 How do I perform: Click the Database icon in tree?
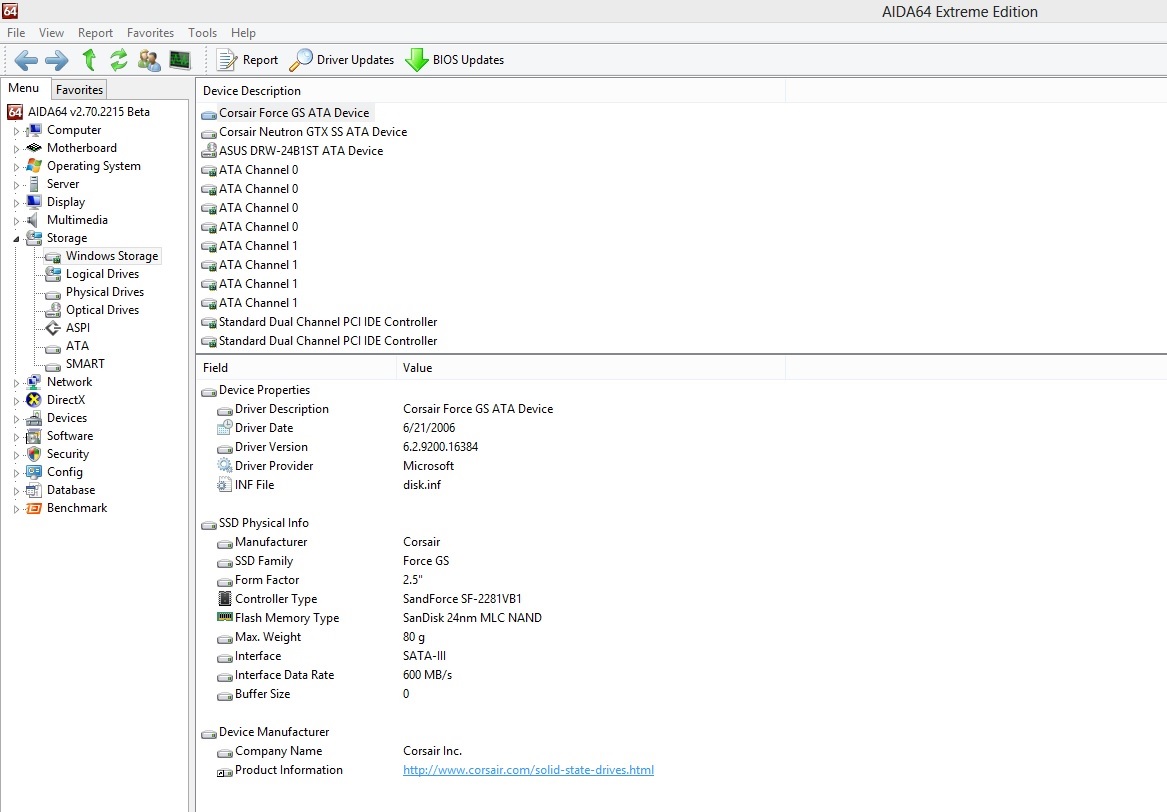pyautogui.click(x=33, y=490)
